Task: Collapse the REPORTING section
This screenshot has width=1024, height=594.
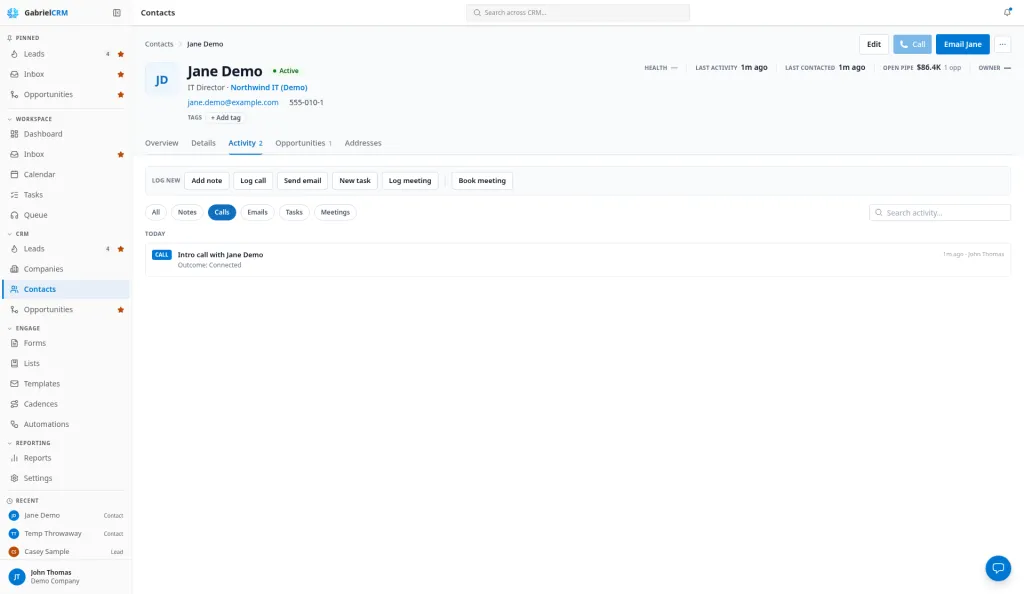Action: [x=29, y=443]
